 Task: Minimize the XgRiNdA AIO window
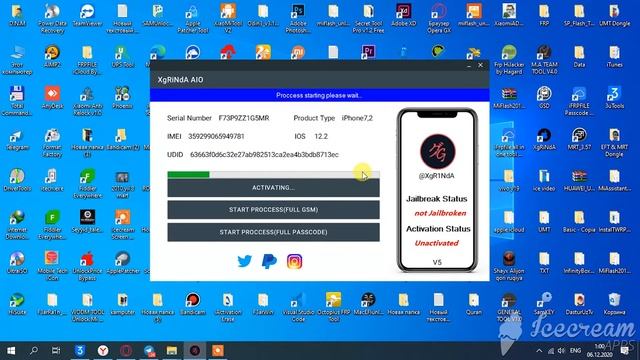click(x=469, y=65)
